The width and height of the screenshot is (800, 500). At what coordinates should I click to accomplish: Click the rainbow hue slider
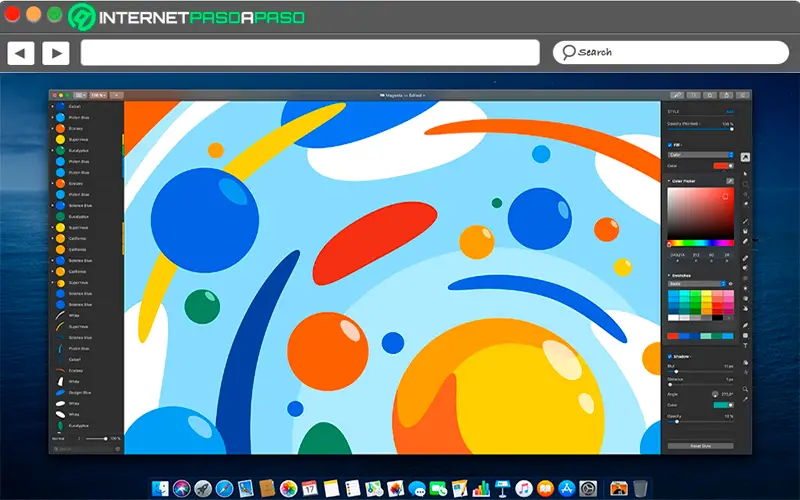pos(701,243)
